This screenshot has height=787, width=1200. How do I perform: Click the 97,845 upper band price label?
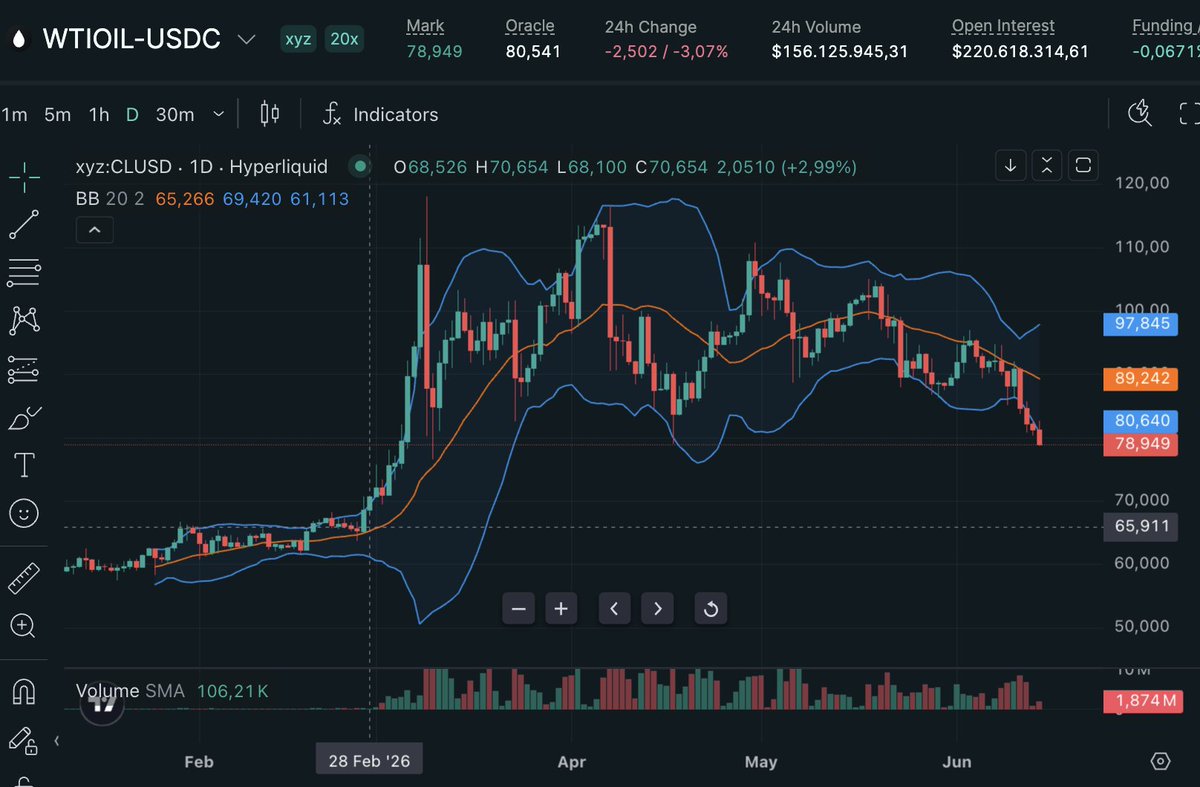click(x=1141, y=323)
